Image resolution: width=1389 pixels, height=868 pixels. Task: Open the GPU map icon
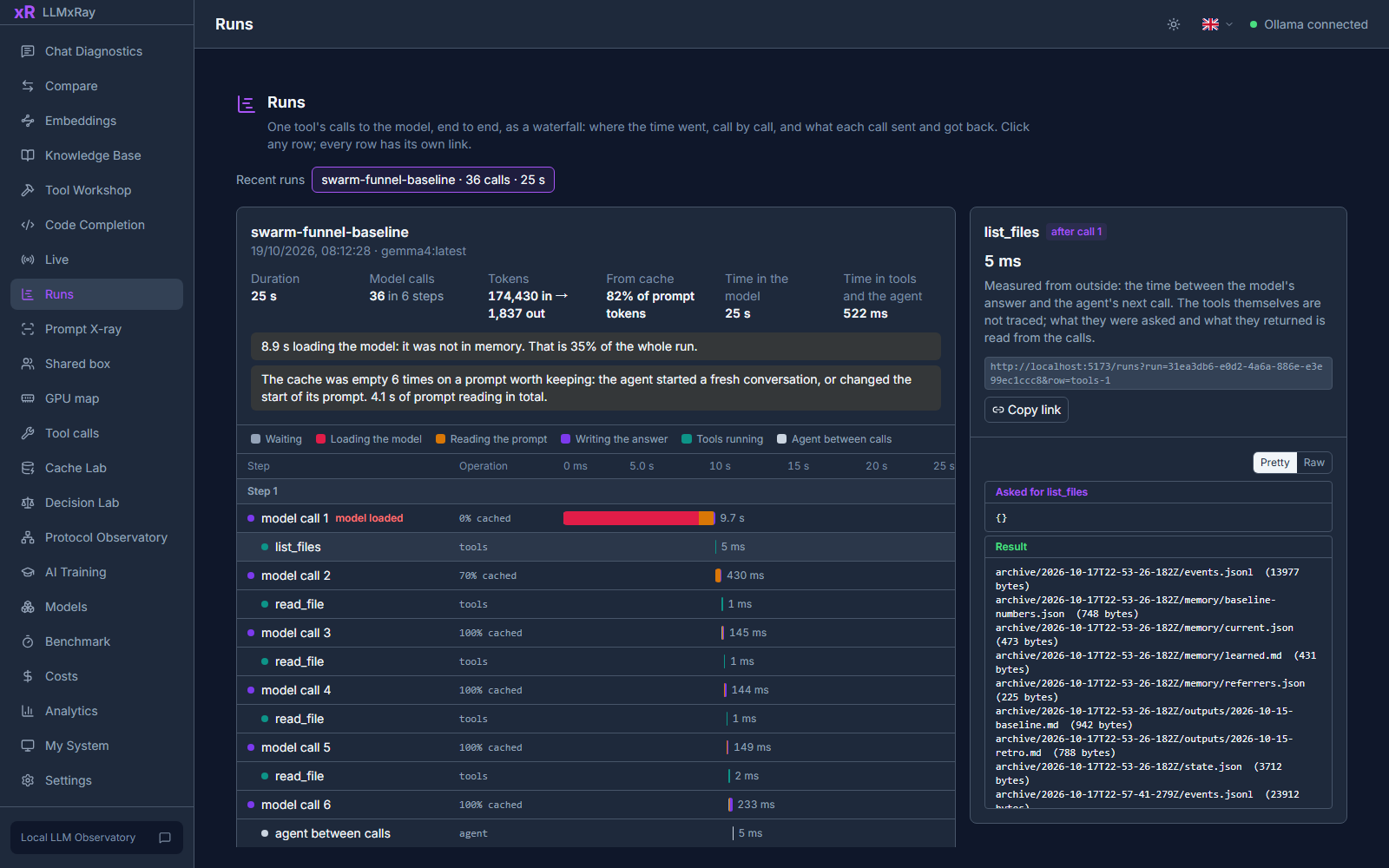28,398
